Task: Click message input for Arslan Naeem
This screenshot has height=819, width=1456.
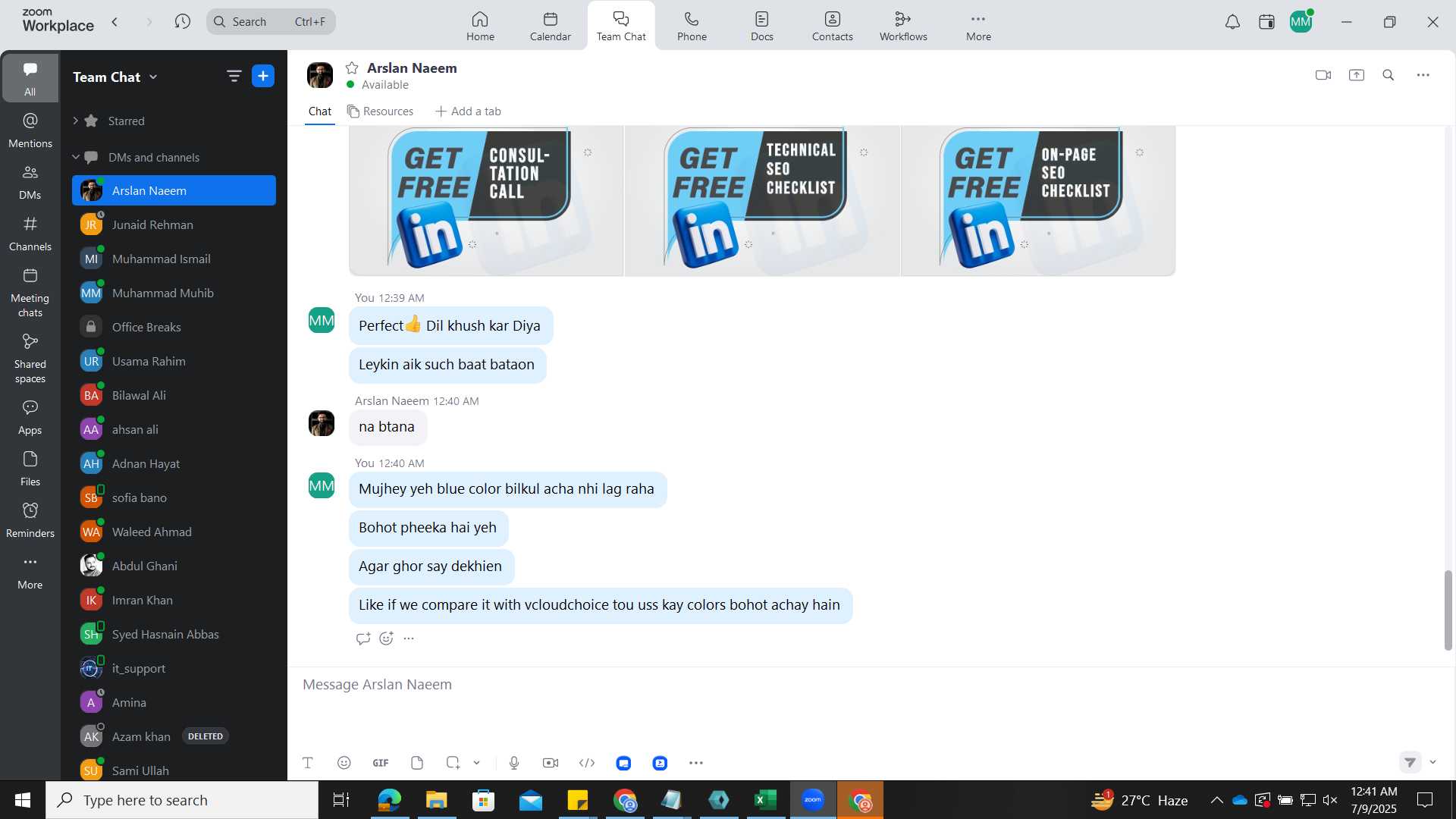Action: pyautogui.click(x=871, y=685)
